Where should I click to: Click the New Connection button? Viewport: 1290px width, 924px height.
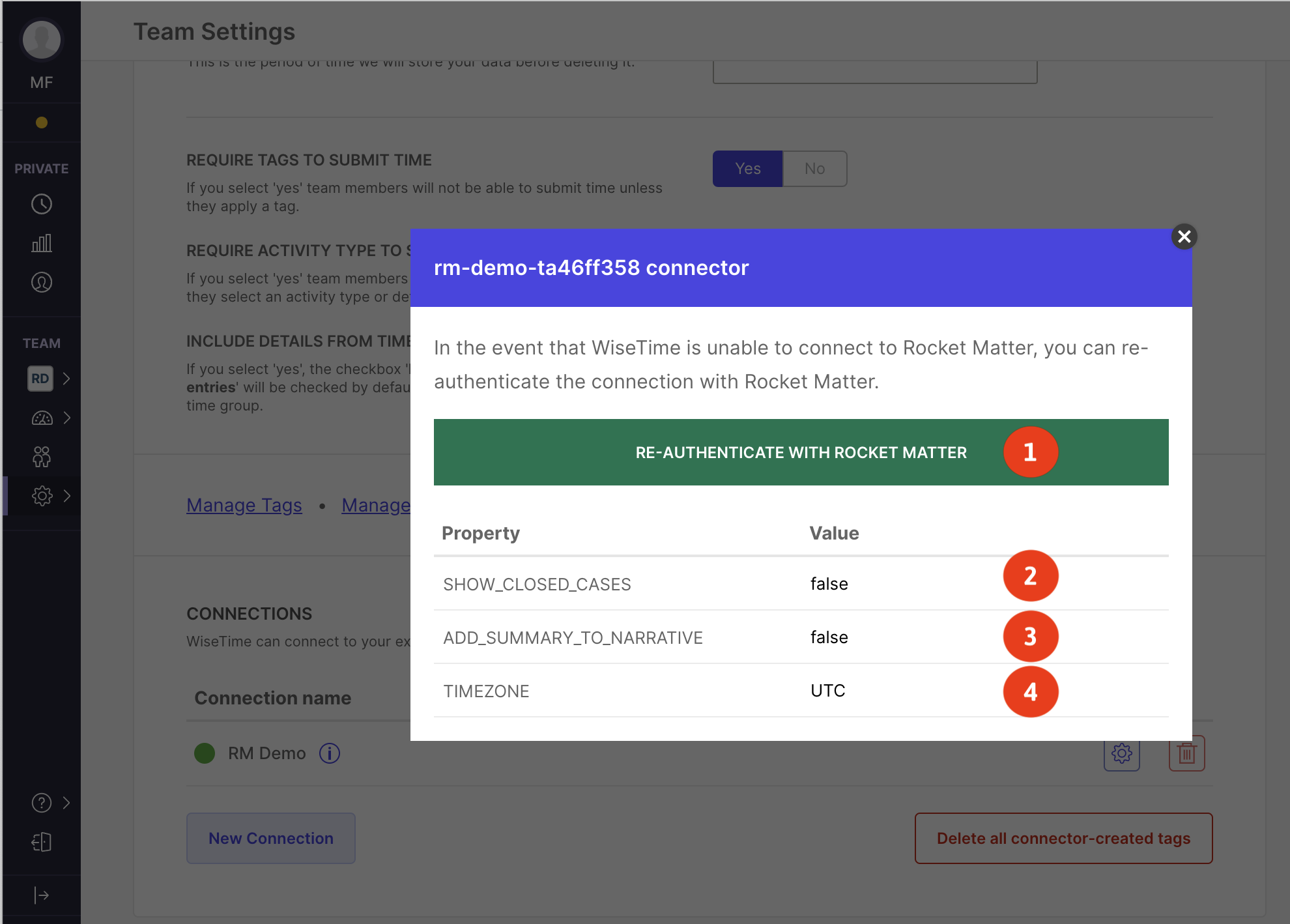(x=271, y=838)
